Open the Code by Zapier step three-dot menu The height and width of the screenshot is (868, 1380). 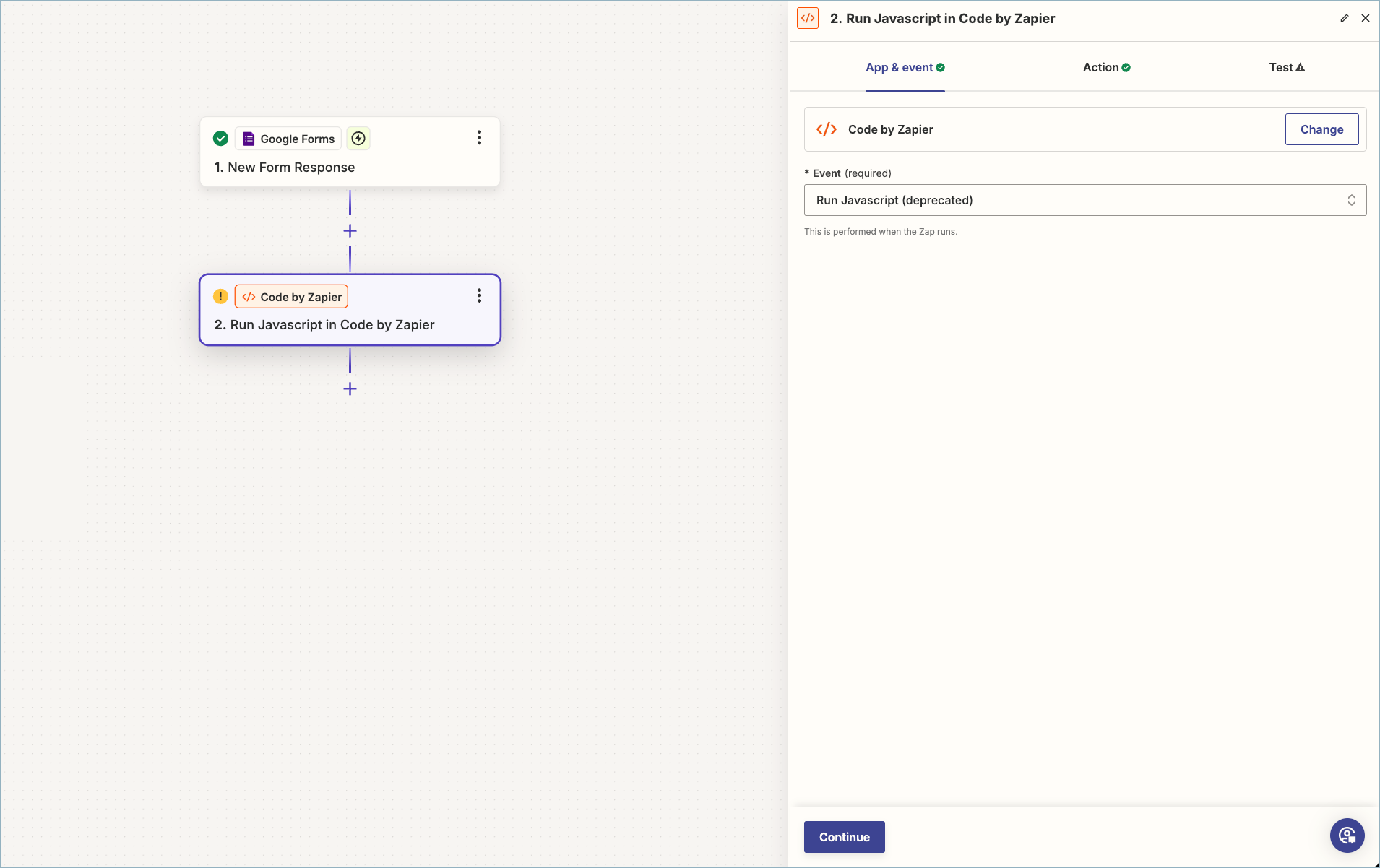(479, 295)
